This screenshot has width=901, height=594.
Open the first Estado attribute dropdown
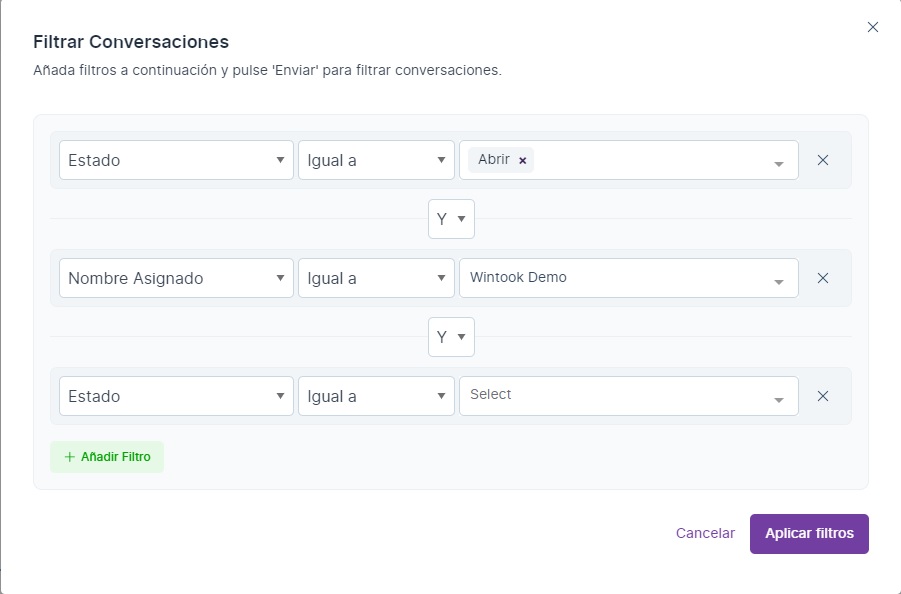tap(176, 160)
